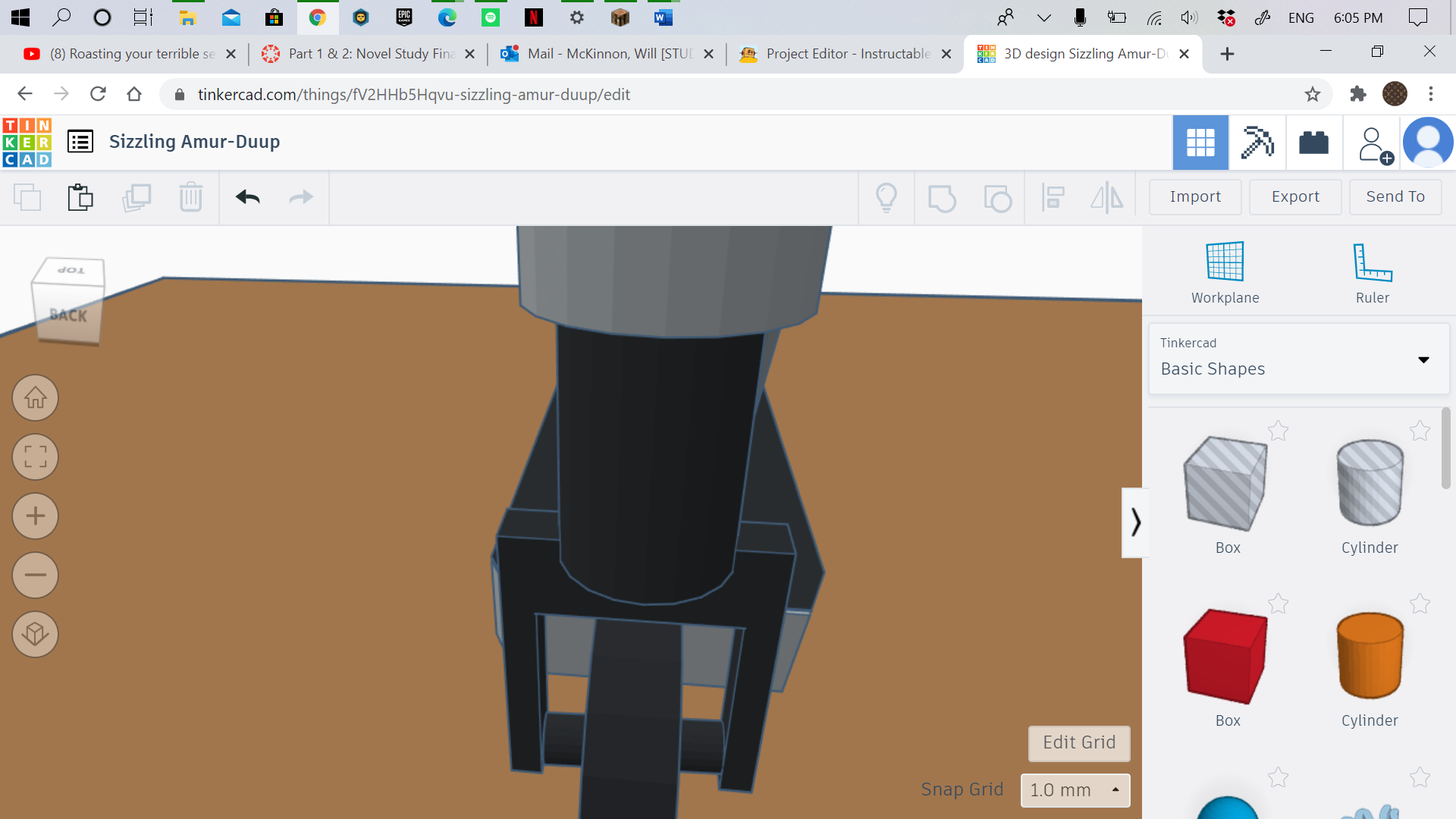Screen dimensions: 1456x819
Task: Click the Import button
Action: [1195, 197]
